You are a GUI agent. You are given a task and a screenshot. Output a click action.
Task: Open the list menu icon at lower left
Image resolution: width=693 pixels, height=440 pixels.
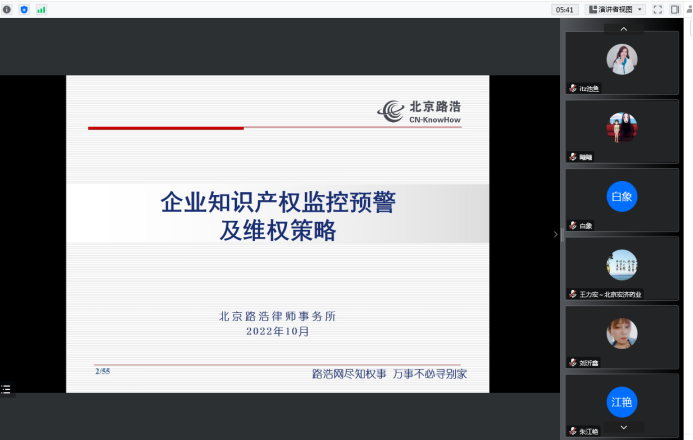coord(6,389)
